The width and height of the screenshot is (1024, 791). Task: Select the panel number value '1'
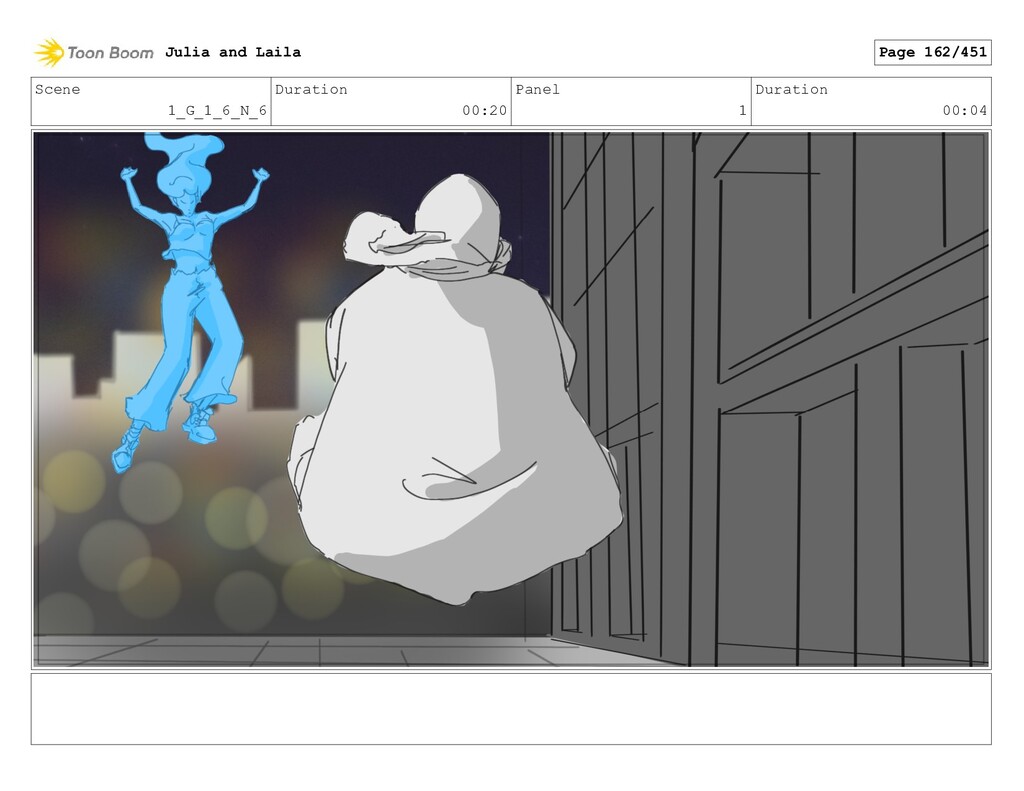click(743, 110)
